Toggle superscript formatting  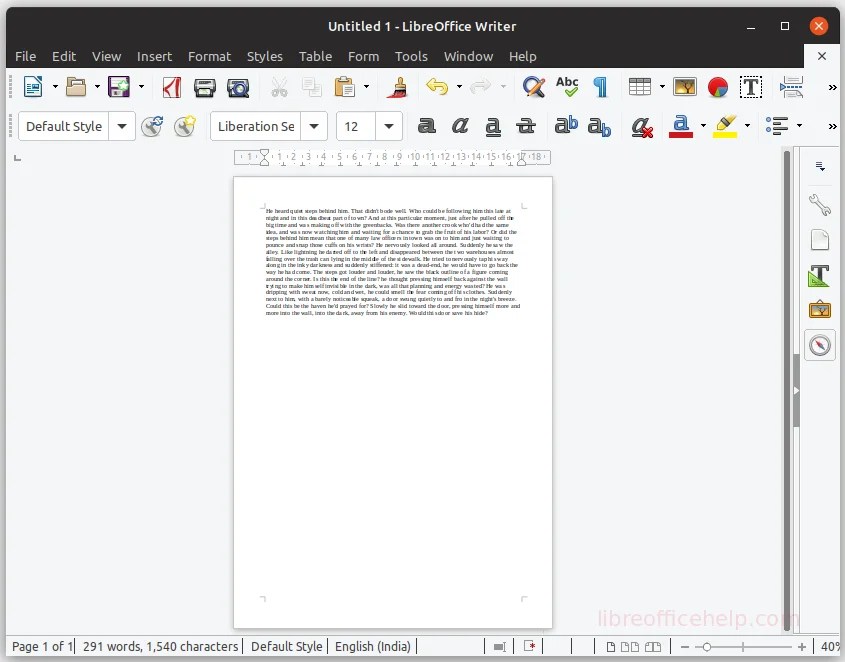coord(566,125)
